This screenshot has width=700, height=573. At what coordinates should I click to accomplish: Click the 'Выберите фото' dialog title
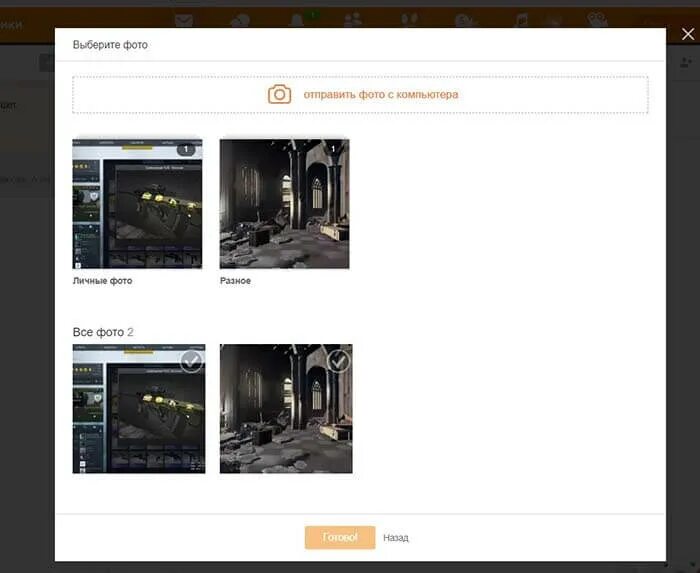[x=110, y=45]
